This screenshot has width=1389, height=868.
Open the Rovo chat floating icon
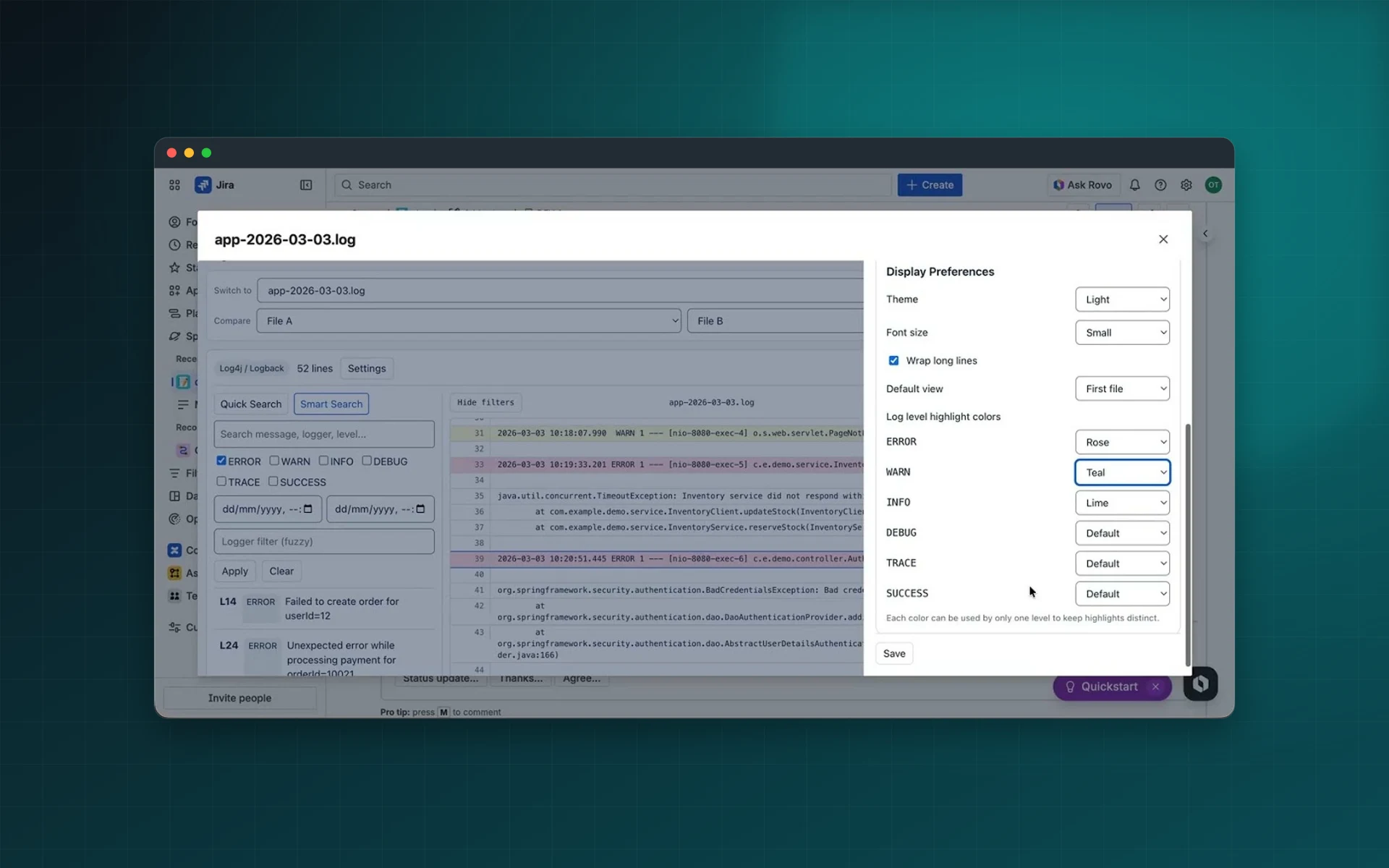[x=1200, y=684]
